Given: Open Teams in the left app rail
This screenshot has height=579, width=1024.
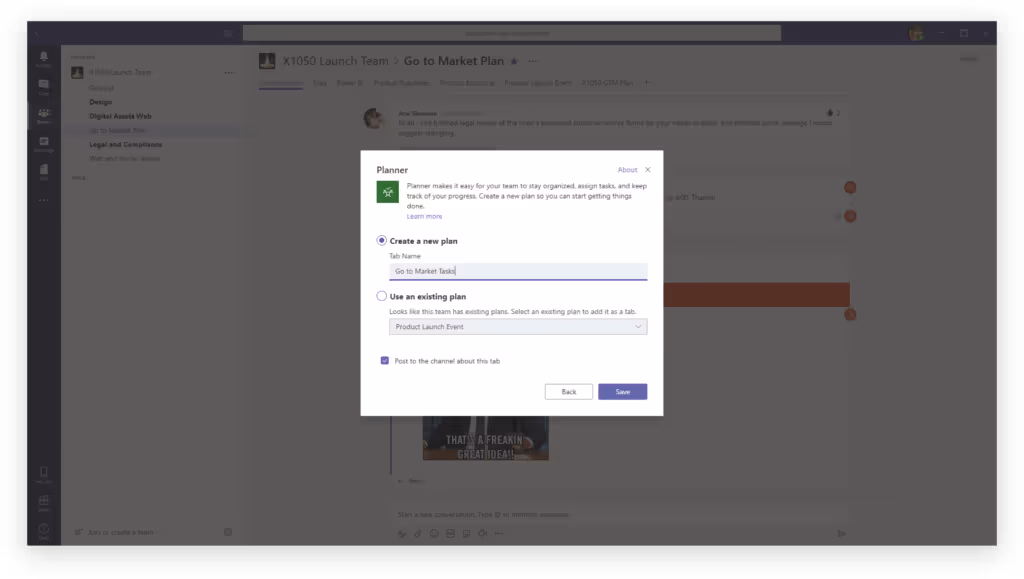Looking at the screenshot, I should pyautogui.click(x=44, y=116).
